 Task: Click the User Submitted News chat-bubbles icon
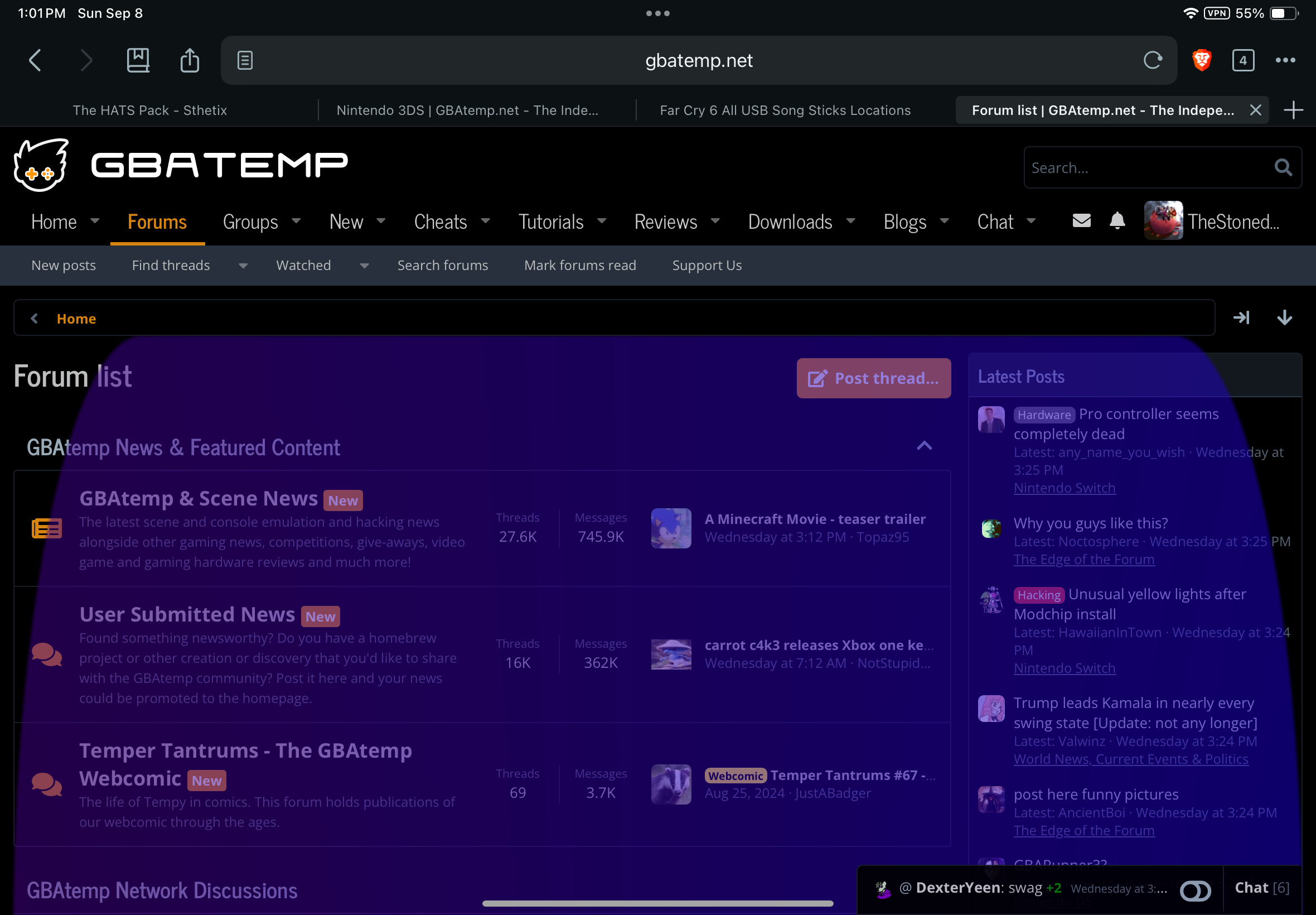tap(47, 654)
